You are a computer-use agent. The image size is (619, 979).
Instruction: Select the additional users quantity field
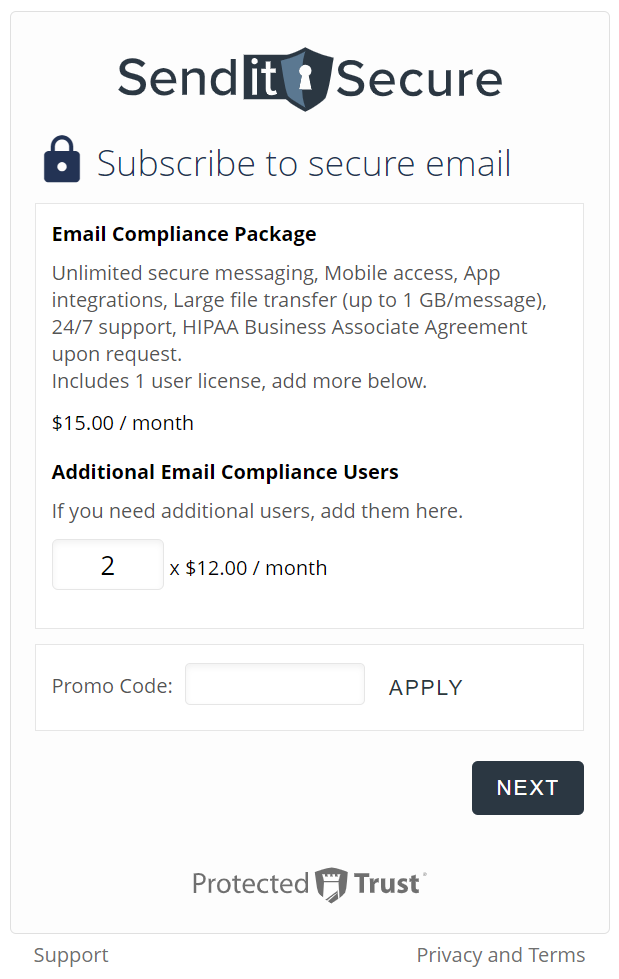coord(107,564)
